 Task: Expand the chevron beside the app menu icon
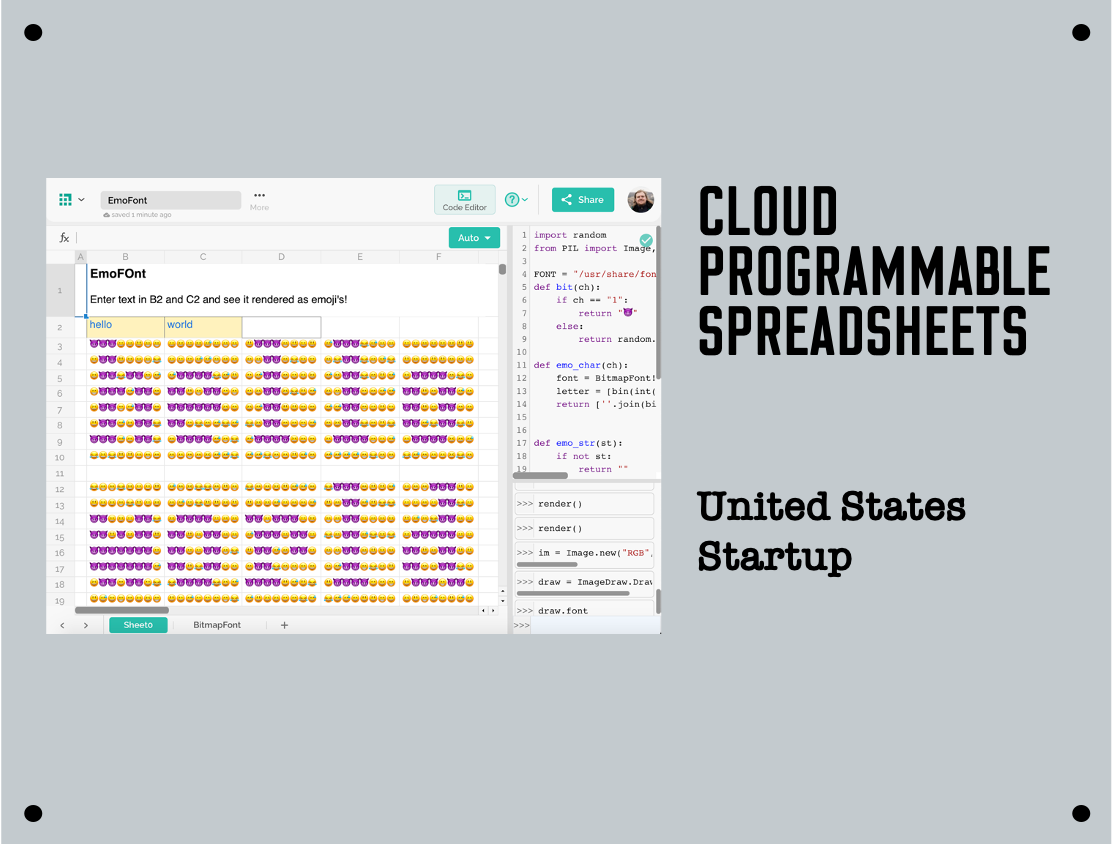coord(82,200)
